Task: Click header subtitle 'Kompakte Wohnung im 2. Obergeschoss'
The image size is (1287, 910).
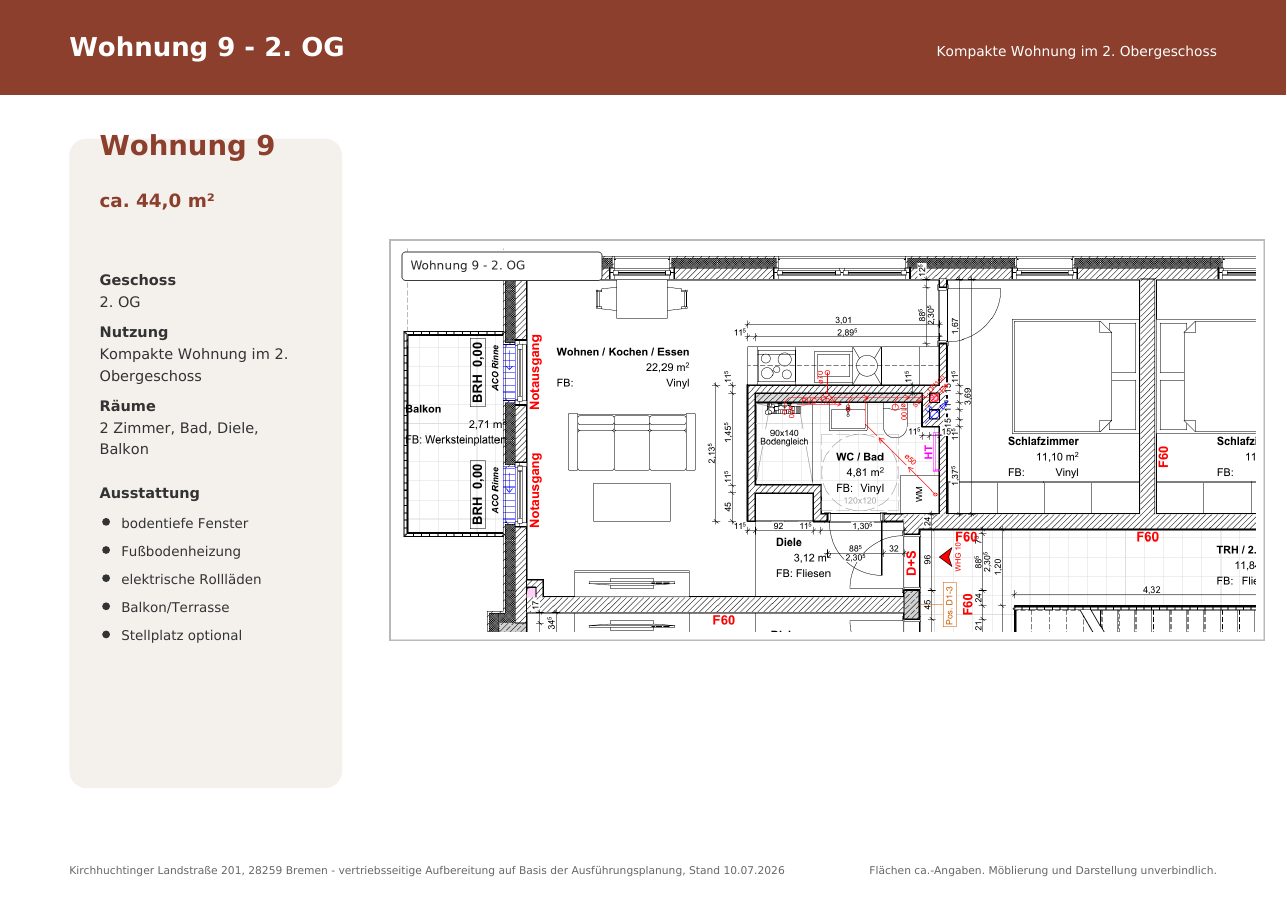Action: point(1076,51)
